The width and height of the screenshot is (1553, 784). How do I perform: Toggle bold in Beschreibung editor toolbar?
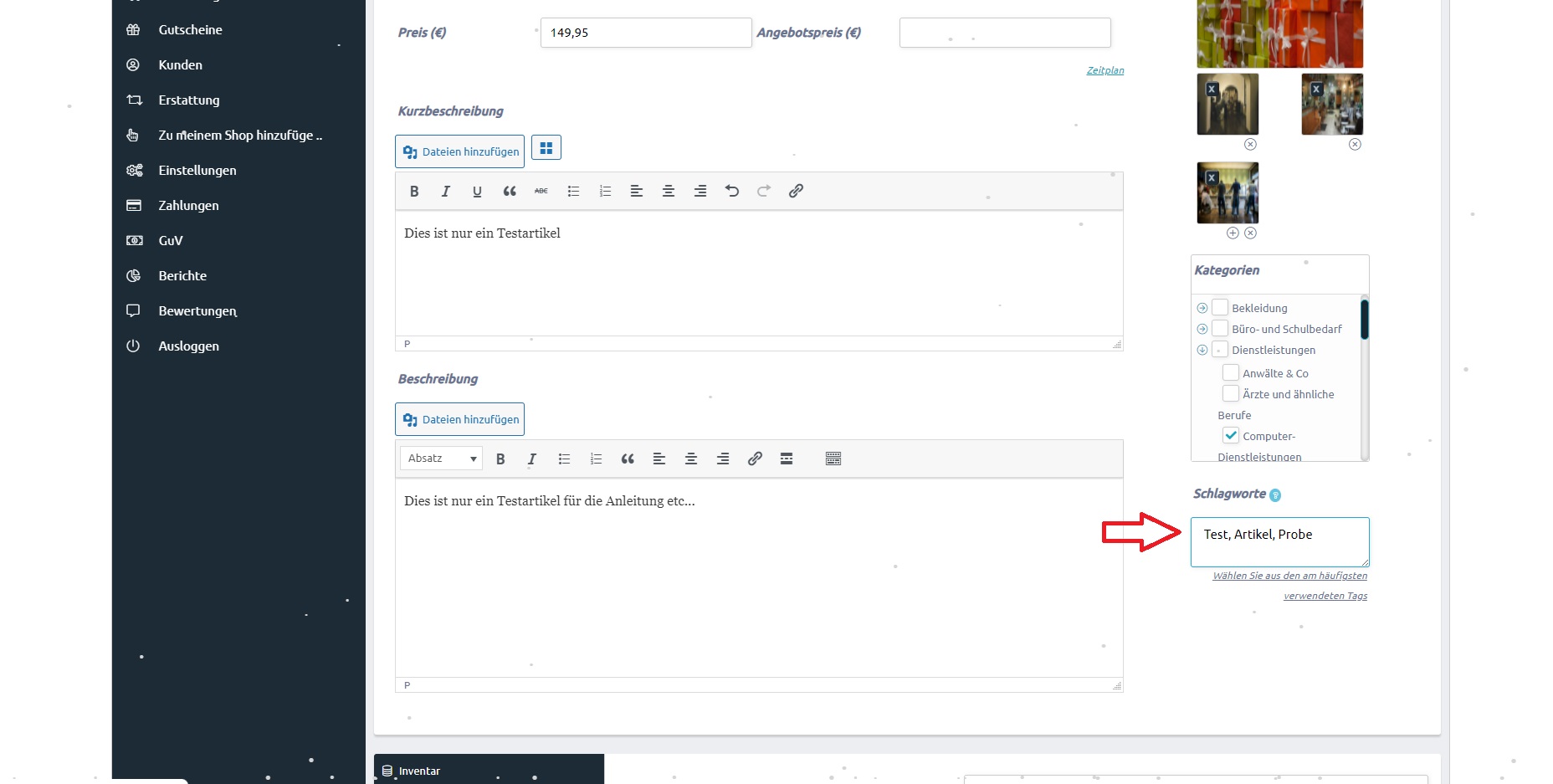click(x=500, y=459)
